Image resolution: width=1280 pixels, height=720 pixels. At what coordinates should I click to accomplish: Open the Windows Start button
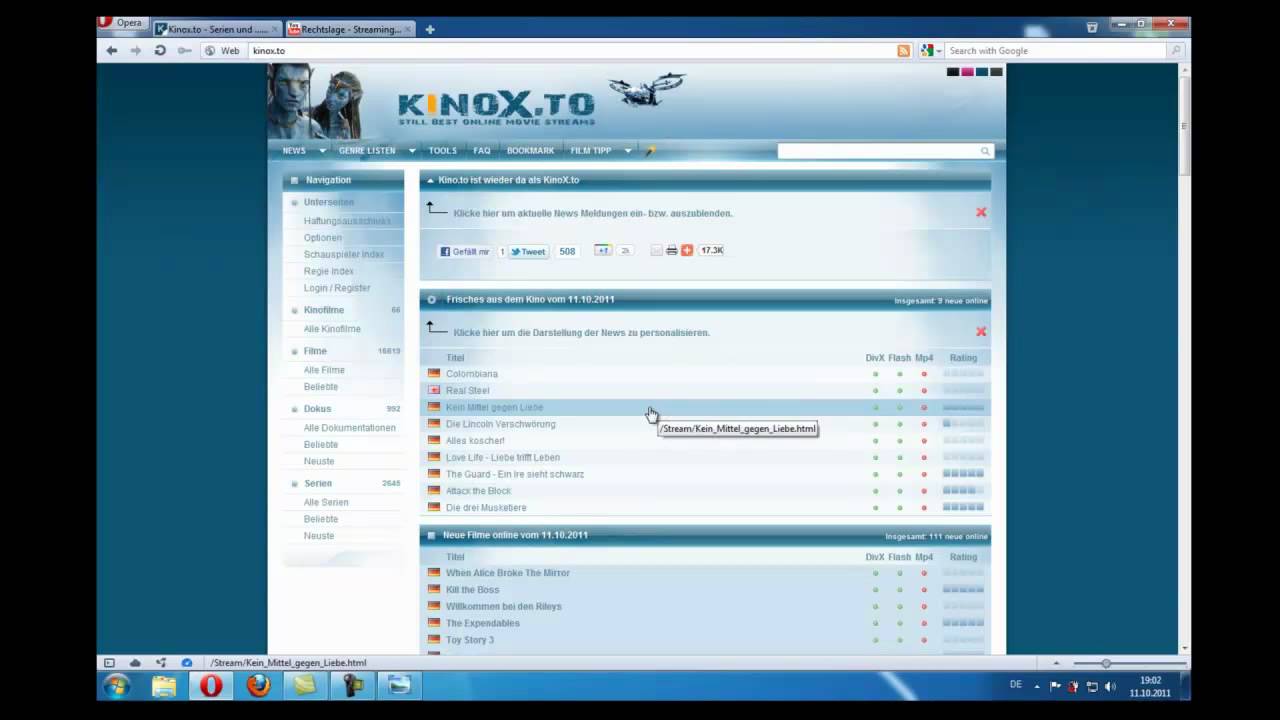pyautogui.click(x=116, y=686)
